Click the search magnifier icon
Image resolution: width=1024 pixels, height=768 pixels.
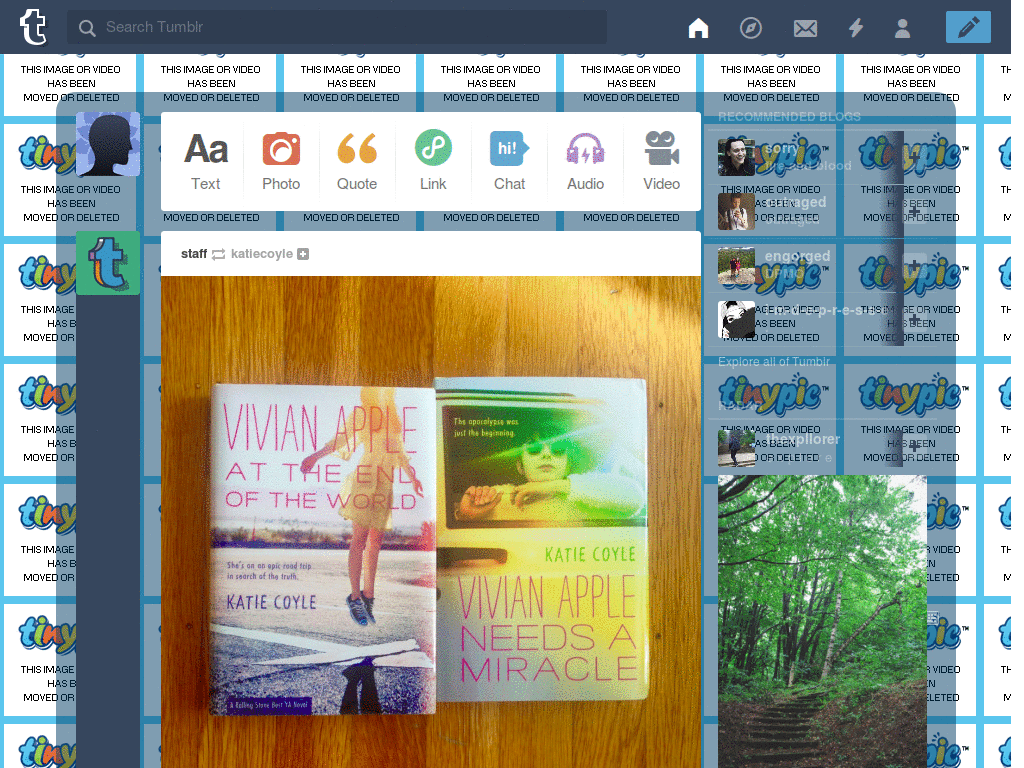[87, 28]
